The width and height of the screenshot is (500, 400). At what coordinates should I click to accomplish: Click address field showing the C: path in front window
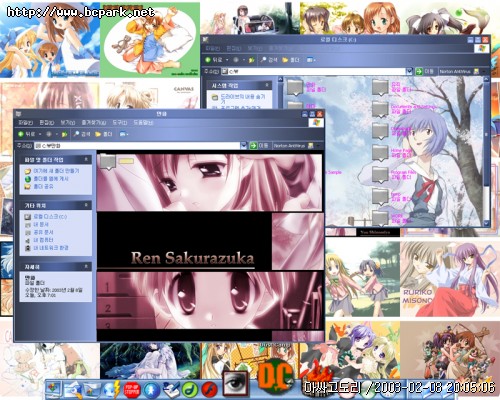(x=137, y=146)
